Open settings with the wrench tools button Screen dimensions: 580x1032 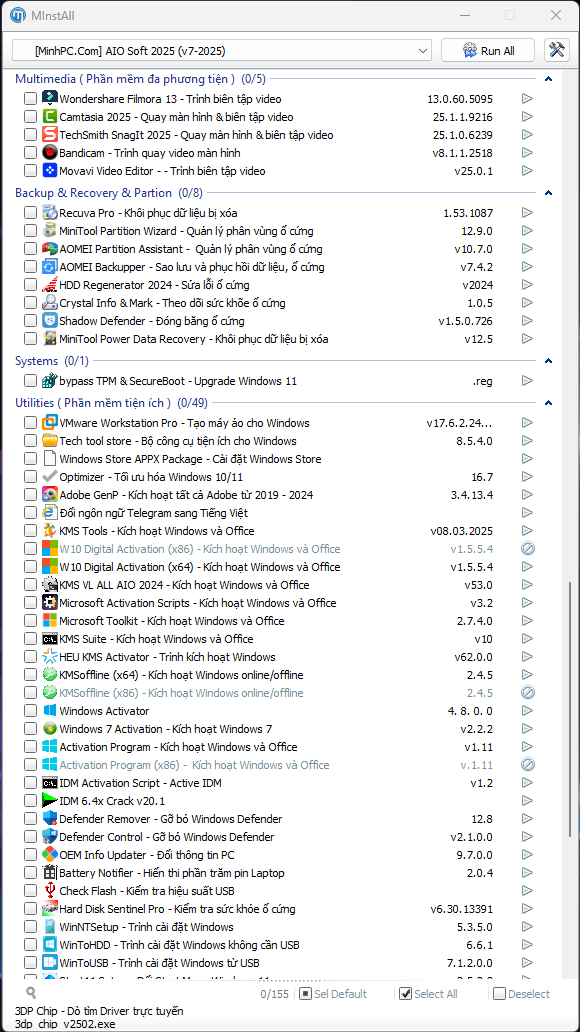click(557, 50)
